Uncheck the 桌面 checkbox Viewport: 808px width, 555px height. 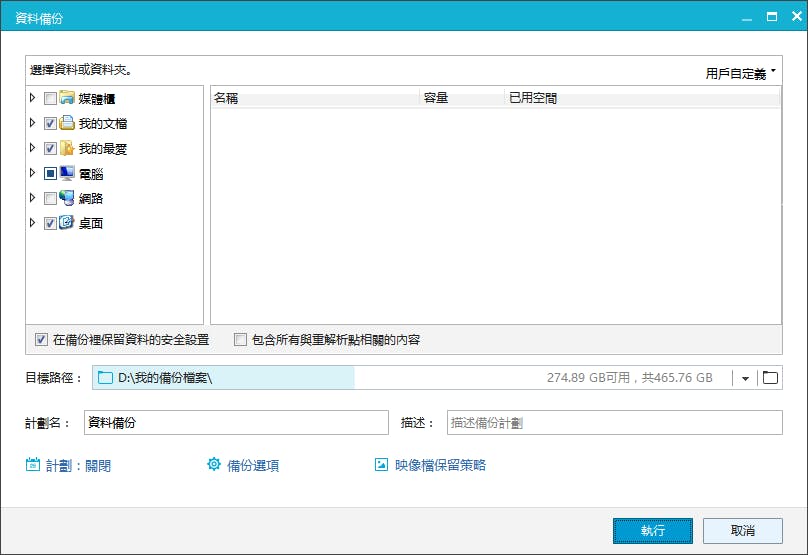point(50,223)
